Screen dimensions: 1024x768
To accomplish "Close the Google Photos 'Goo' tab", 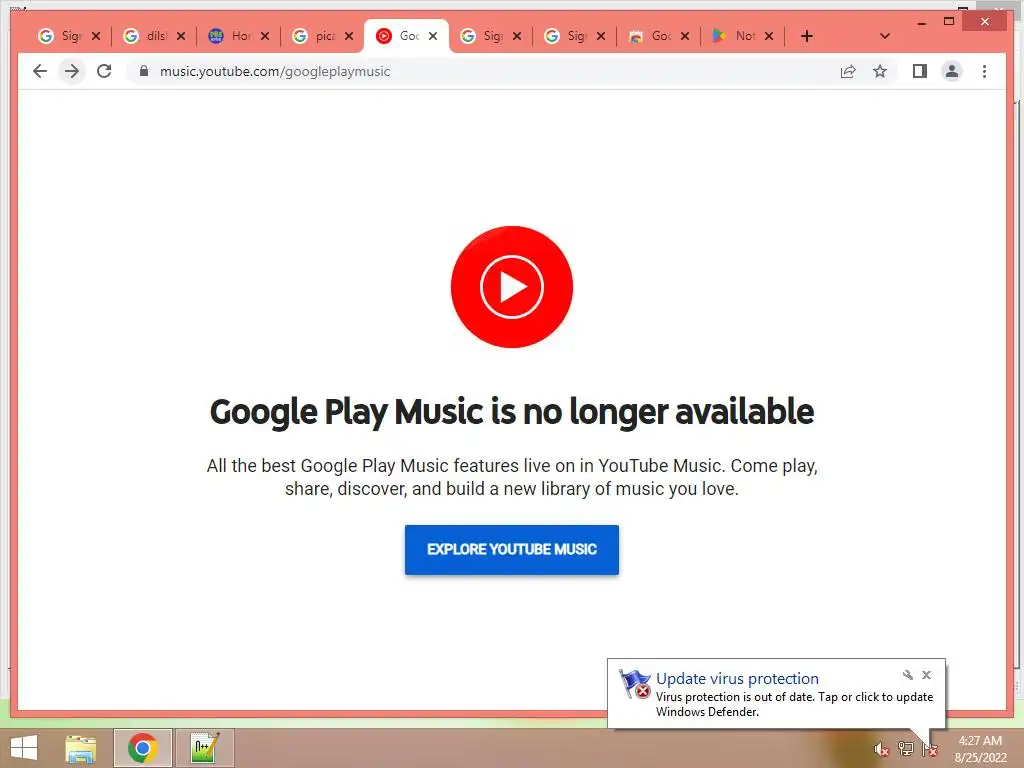I will point(685,36).
